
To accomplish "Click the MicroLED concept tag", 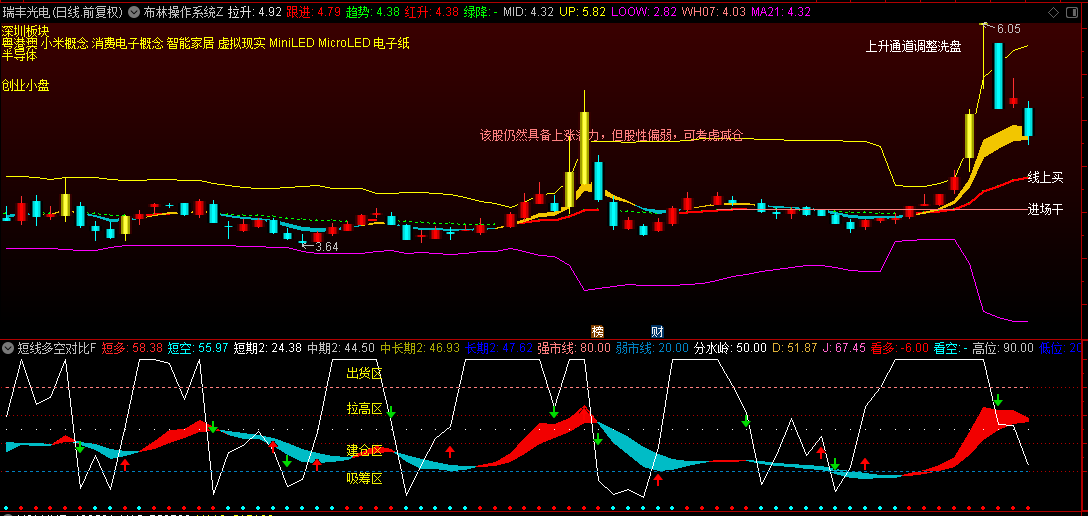I will (344, 43).
